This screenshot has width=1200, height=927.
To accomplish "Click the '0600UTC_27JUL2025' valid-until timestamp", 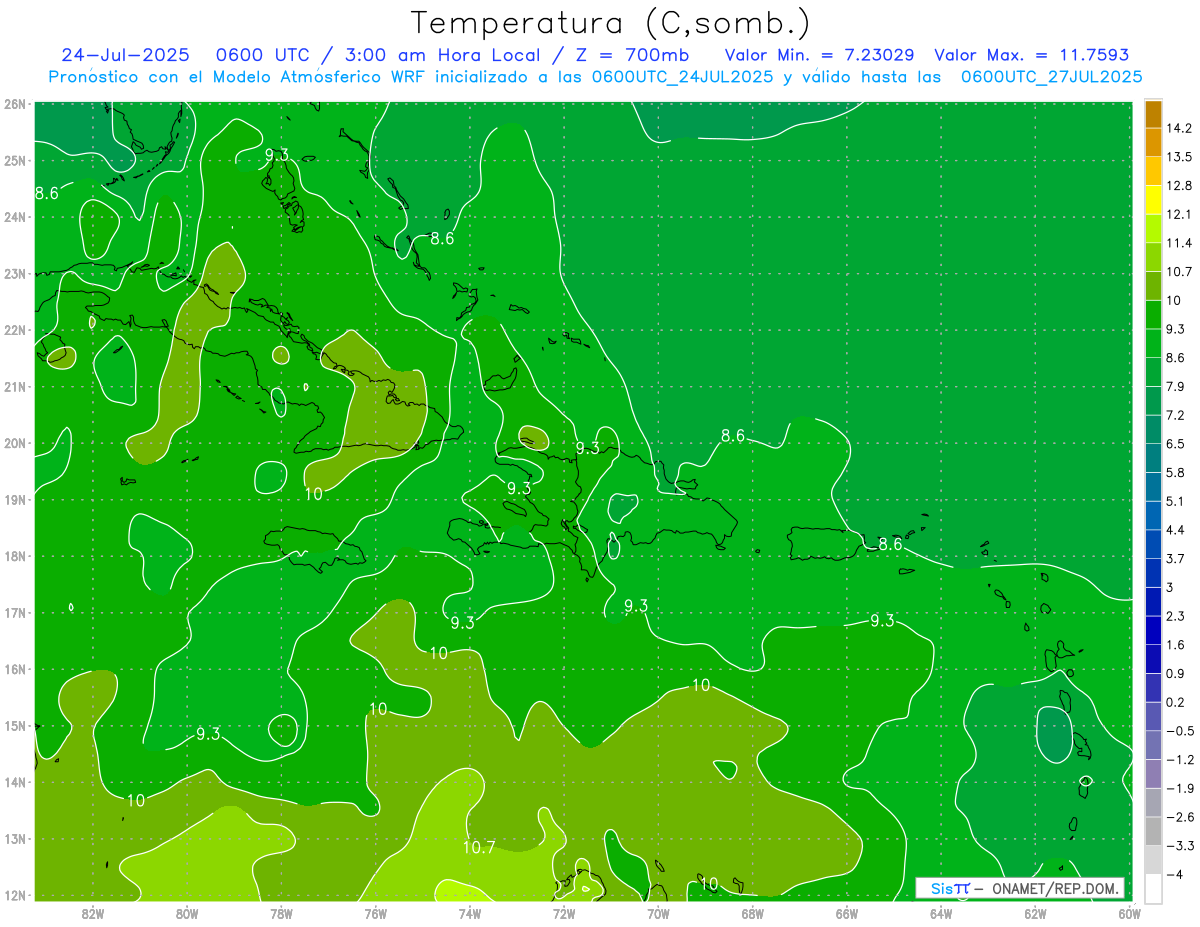I will [1052, 76].
